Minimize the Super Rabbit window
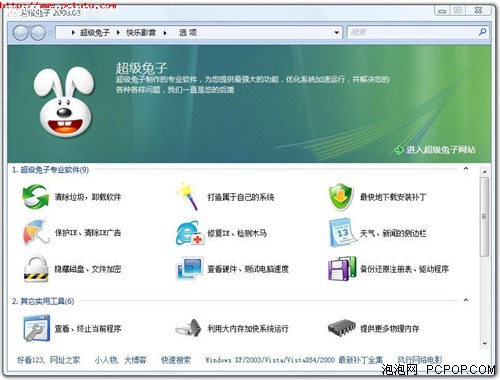 pos(442,11)
